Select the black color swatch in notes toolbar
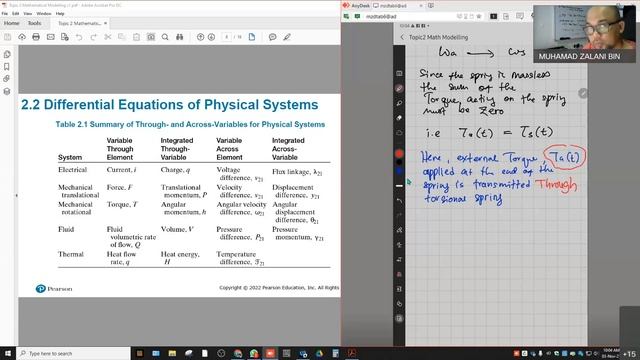Image resolution: width=640 pixels, height=360 pixels. pos(399,162)
